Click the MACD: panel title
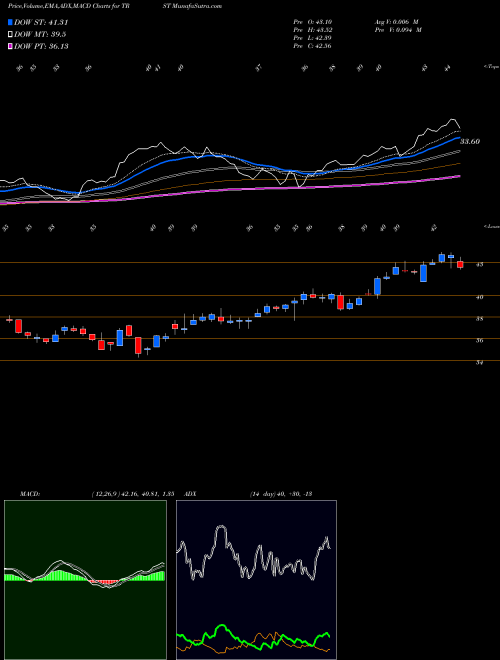Viewport: 500px width, 660px height. [29, 494]
